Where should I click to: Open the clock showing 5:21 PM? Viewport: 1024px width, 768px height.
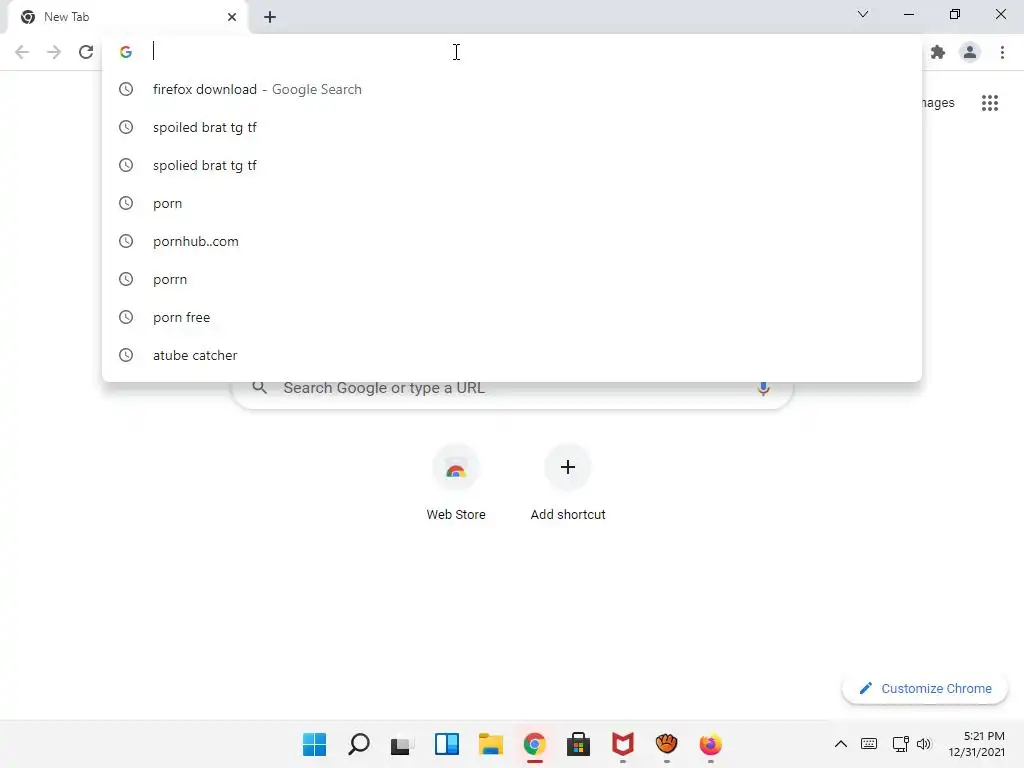[976, 744]
